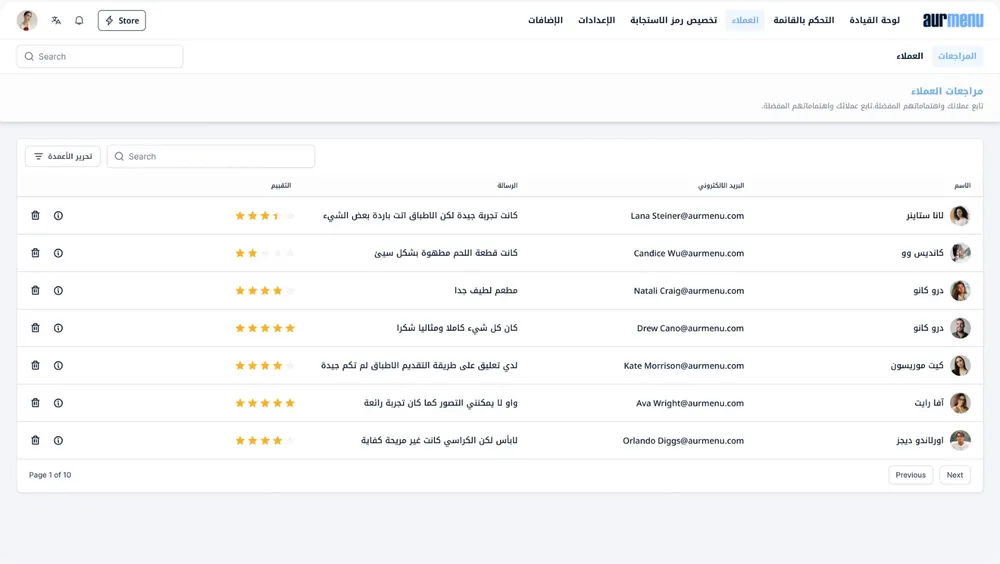The image size is (1000, 564).
Task: Go to لوحة القيادة dashboard menu
Action: pyautogui.click(x=874, y=20)
